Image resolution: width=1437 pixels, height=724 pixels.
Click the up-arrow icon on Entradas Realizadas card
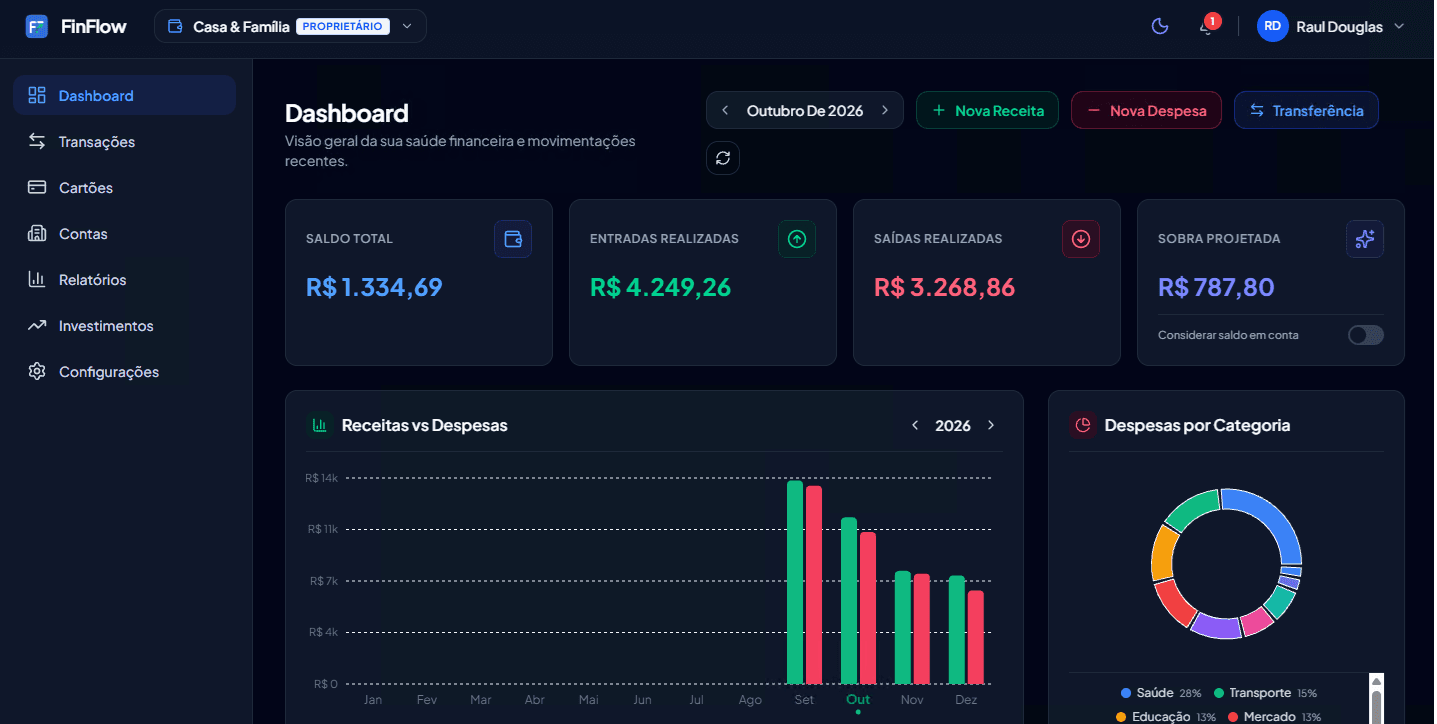pos(797,239)
